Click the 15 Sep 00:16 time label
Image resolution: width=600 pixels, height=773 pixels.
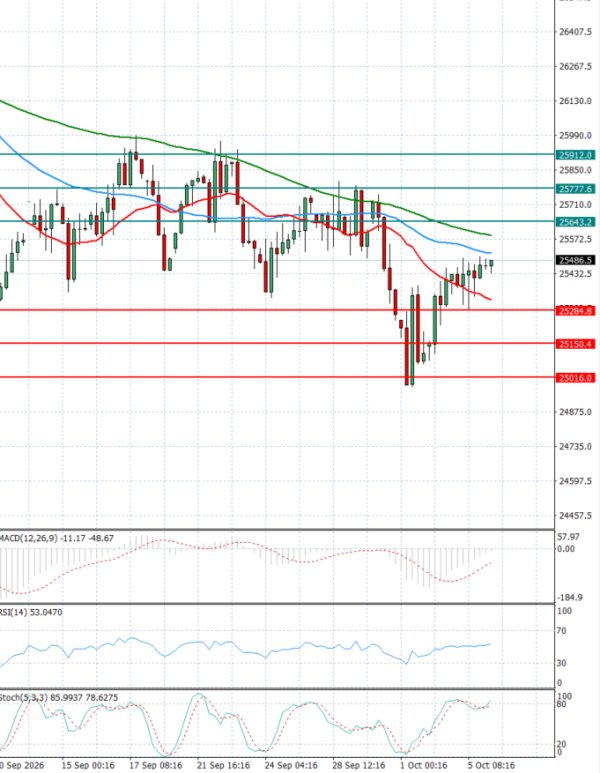point(88,765)
